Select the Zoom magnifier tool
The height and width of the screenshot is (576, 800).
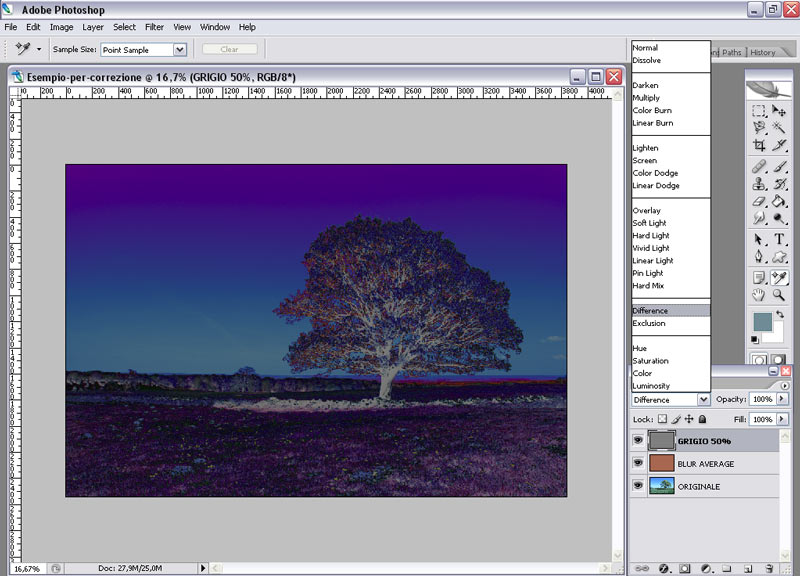pyautogui.click(x=779, y=295)
